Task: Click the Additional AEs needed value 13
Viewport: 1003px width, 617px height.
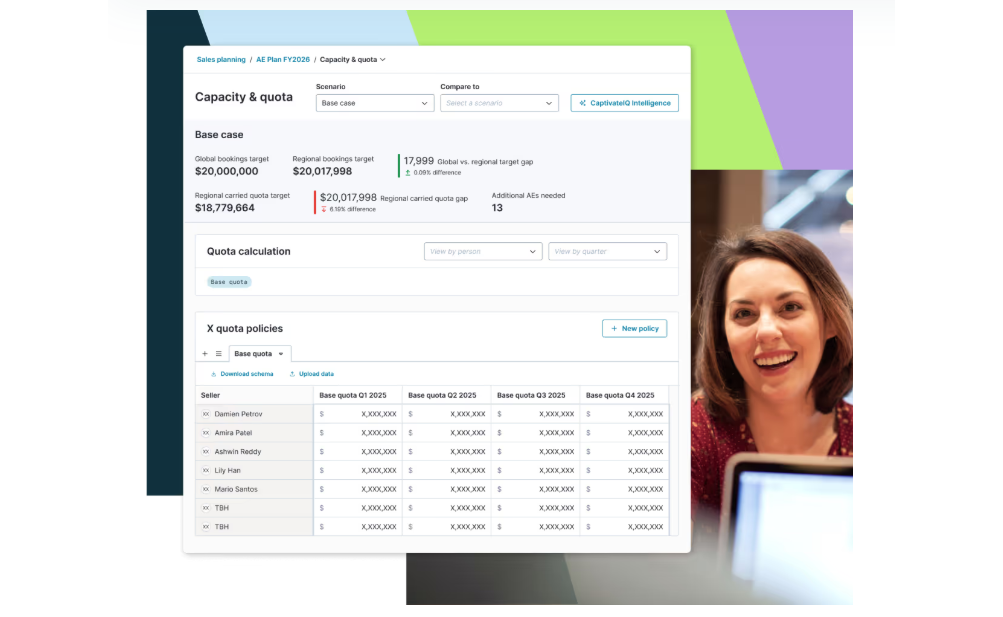Action: pyautogui.click(x=497, y=208)
